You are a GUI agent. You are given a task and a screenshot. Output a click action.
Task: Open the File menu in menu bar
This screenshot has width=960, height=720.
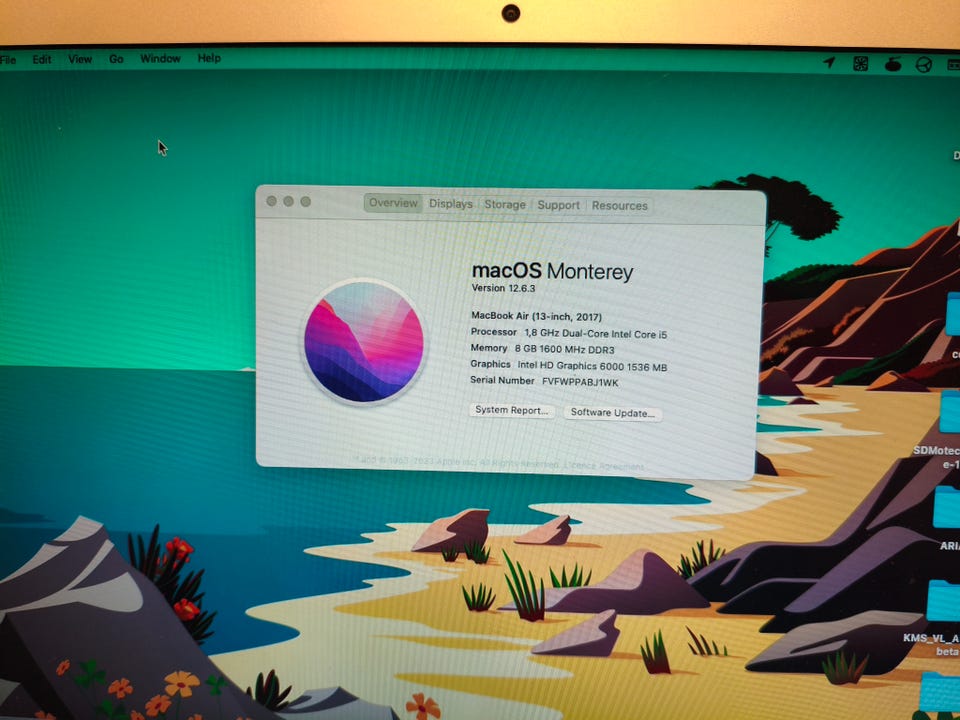pyautogui.click(x=8, y=59)
